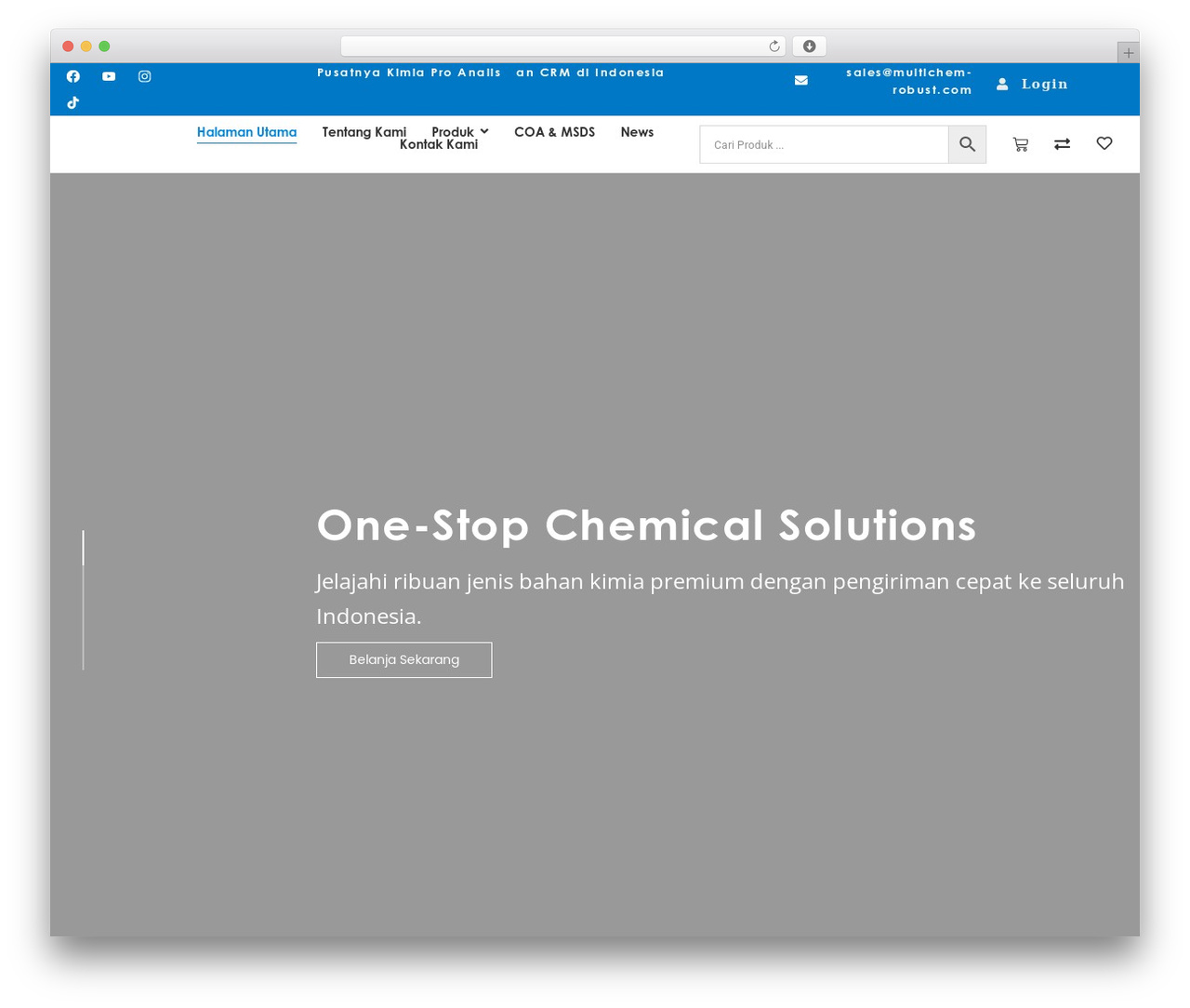The height and width of the screenshot is (1008, 1190).
Task: Open the YouTube channel icon
Action: (x=109, y=76)
